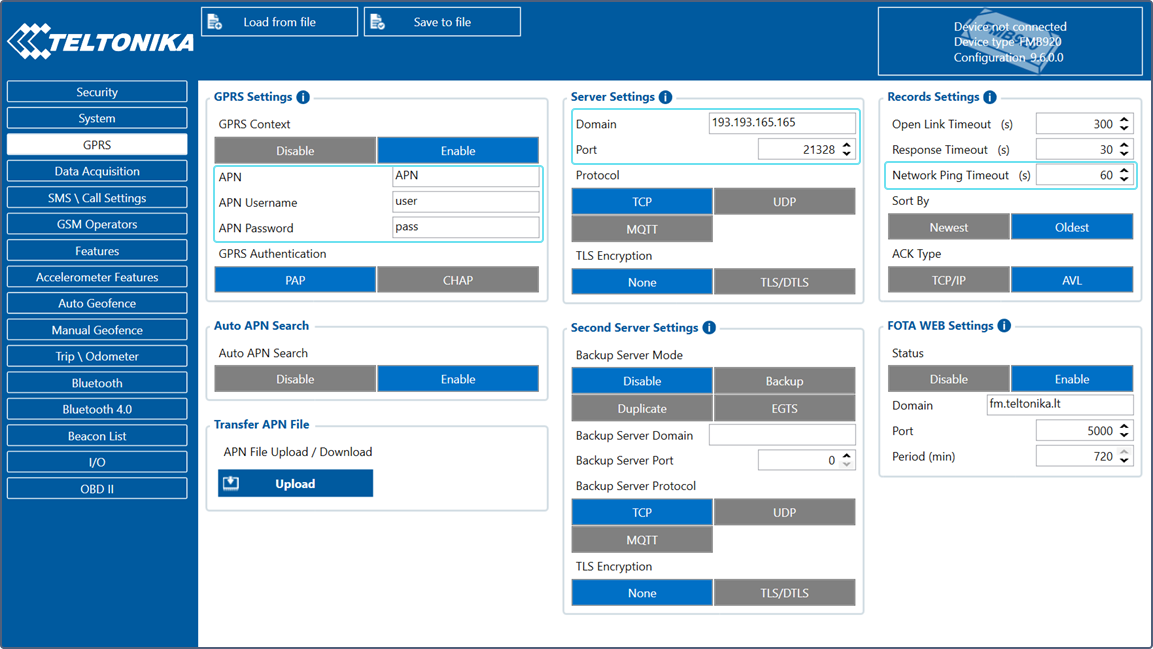Open FOTA WEB Settings info icon
The height and width of the screenshot is (649, 1153).
point(1004,326)
